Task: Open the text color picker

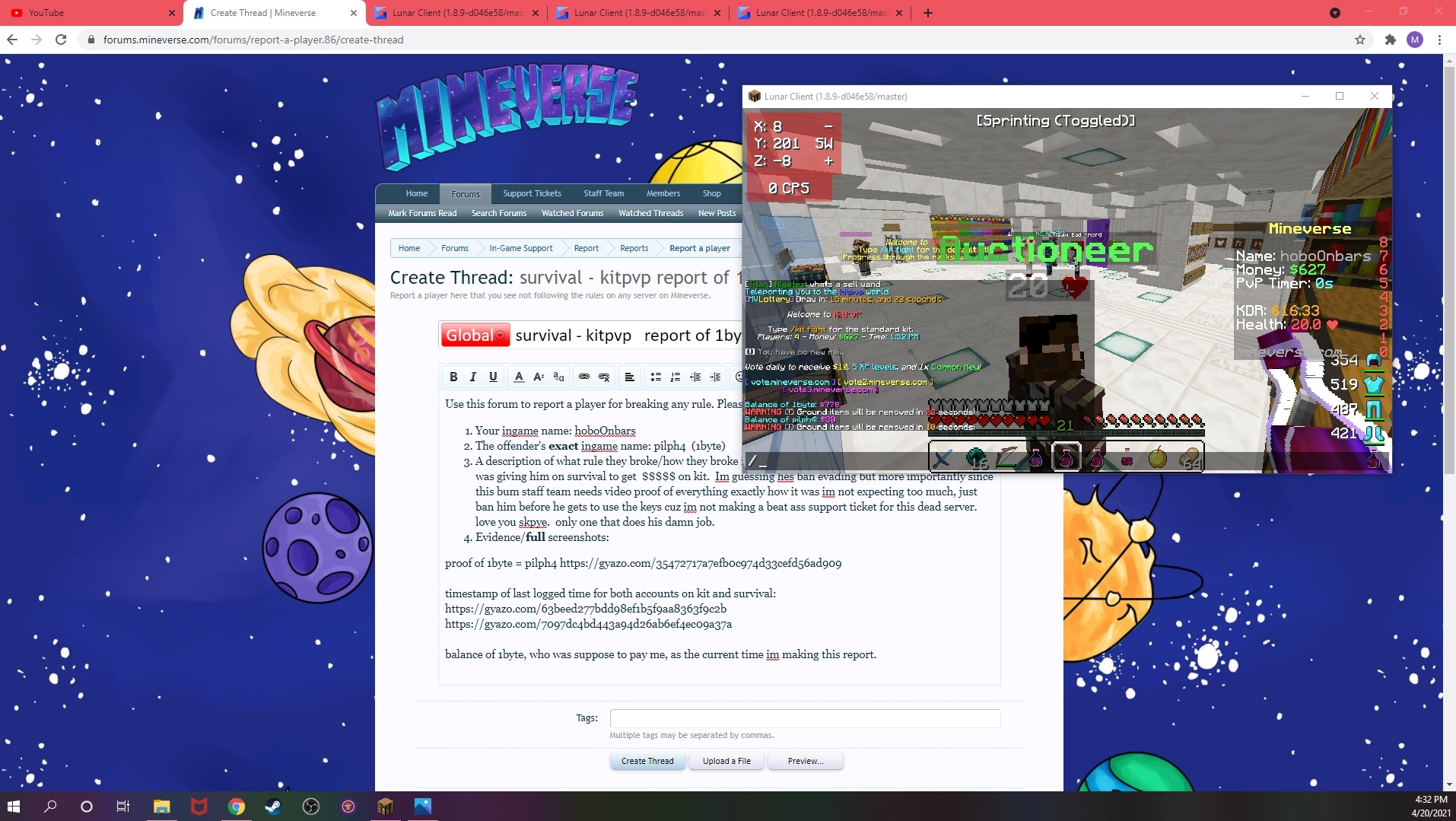Action: click(x=519, y=377)
